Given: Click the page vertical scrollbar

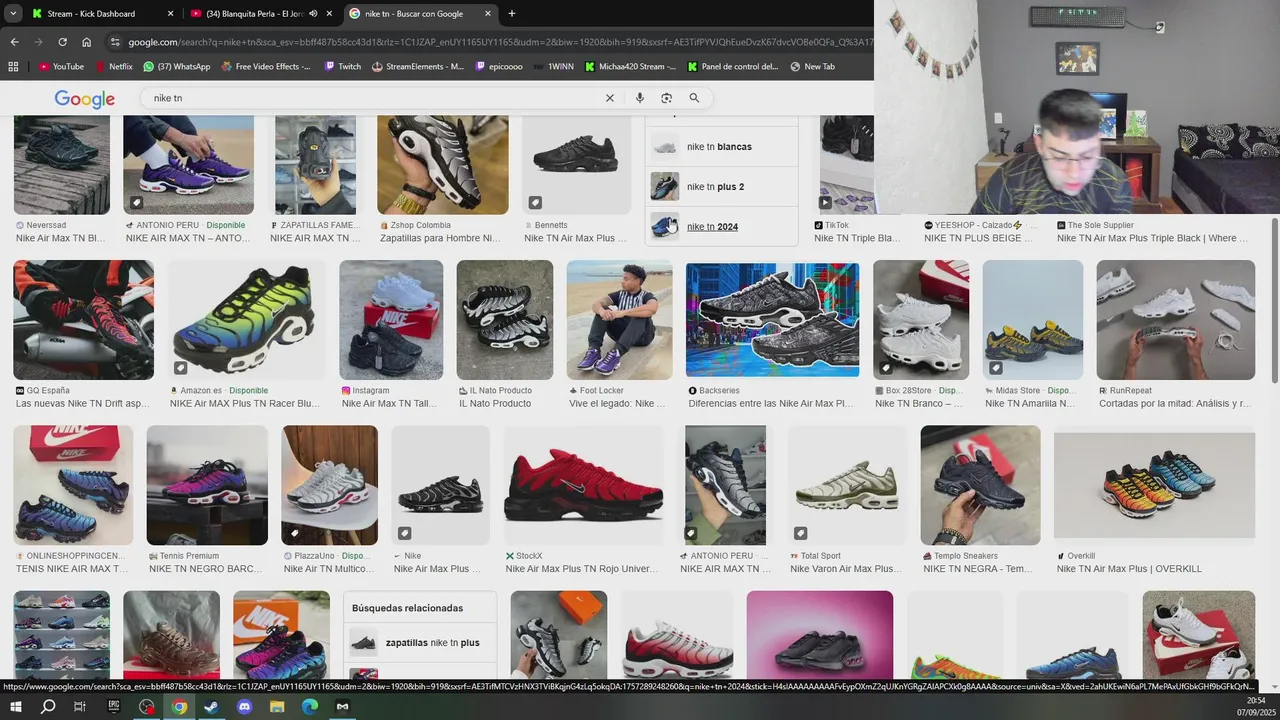Looking at the screenshot, I should 1274,300.
